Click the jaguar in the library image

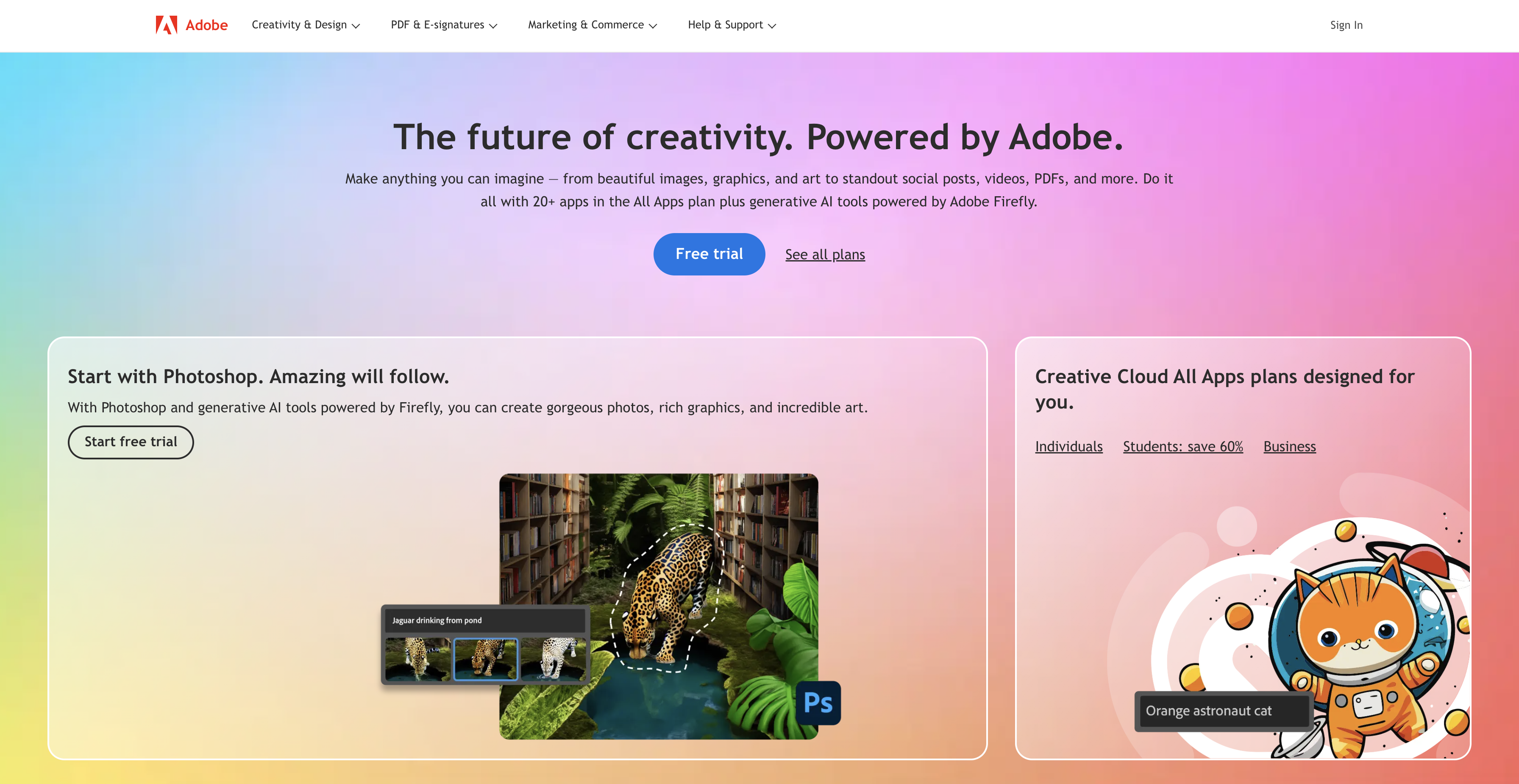(x=669, y=595)
